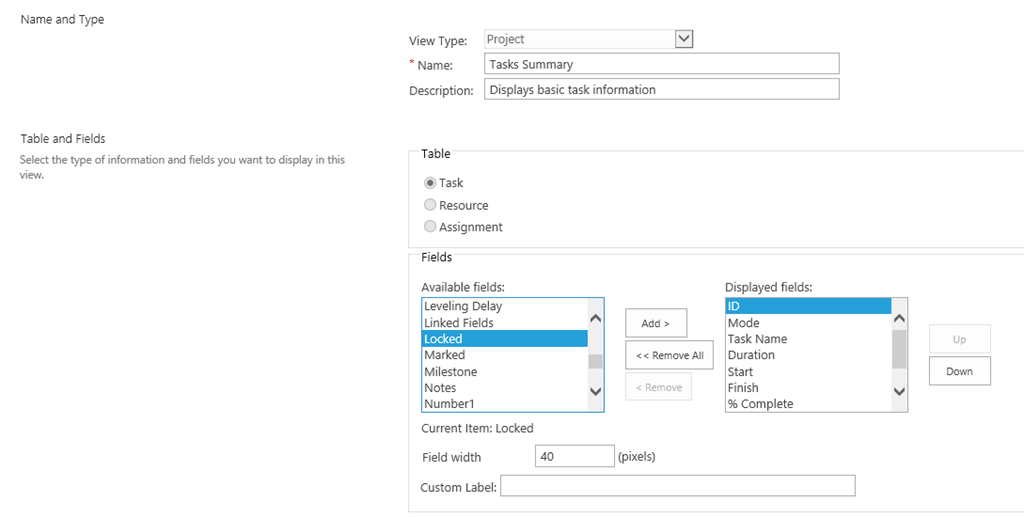Click the Name text field
This screenshot has height=518, width=1024.
tap(662, 64)
